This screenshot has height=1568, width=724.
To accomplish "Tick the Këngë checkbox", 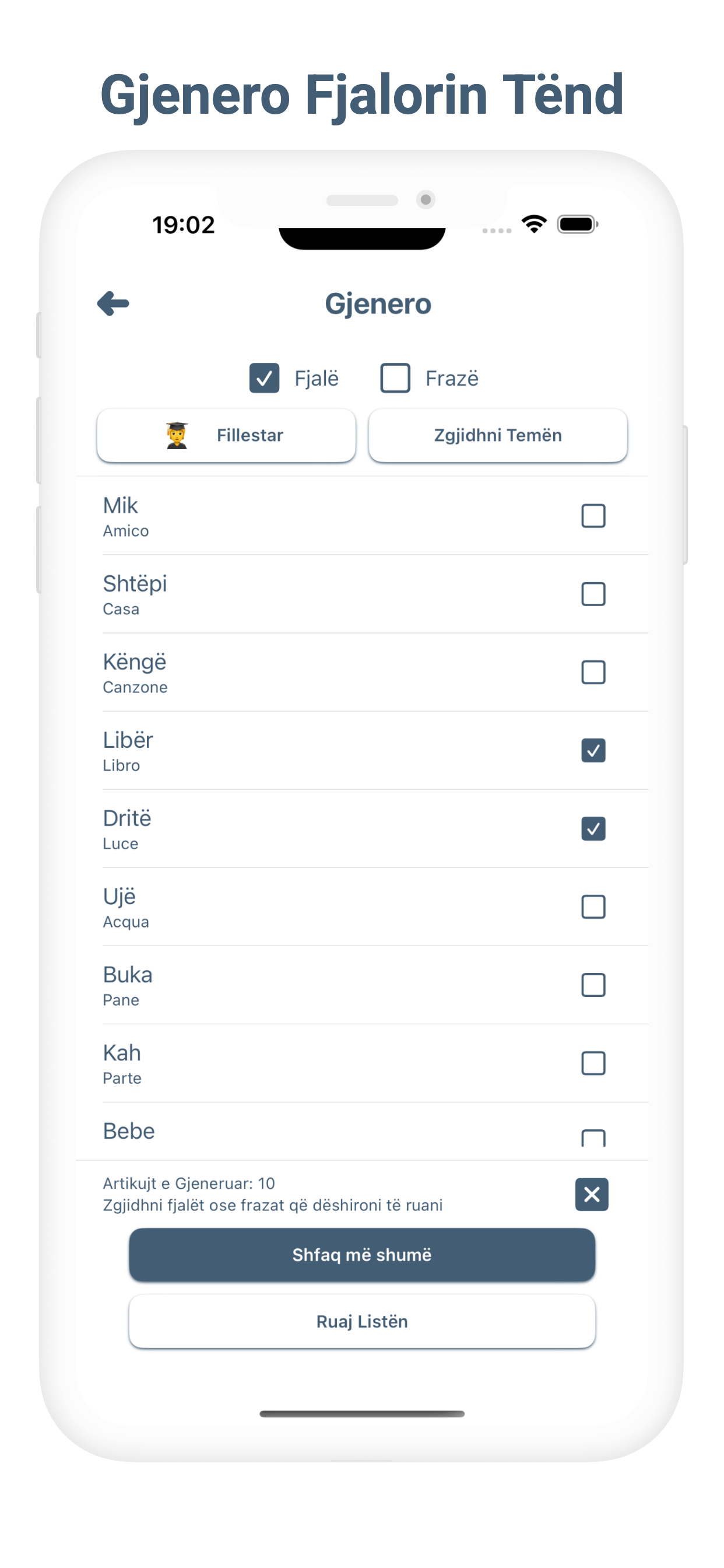I will [x=593, y=672].
